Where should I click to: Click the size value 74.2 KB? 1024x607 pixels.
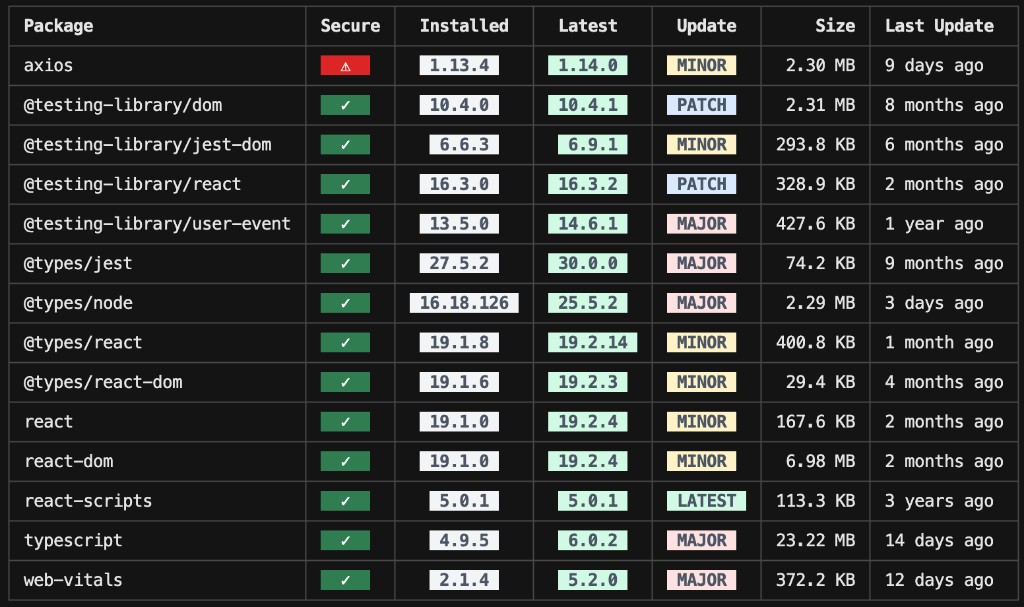(x=820, y=263)
